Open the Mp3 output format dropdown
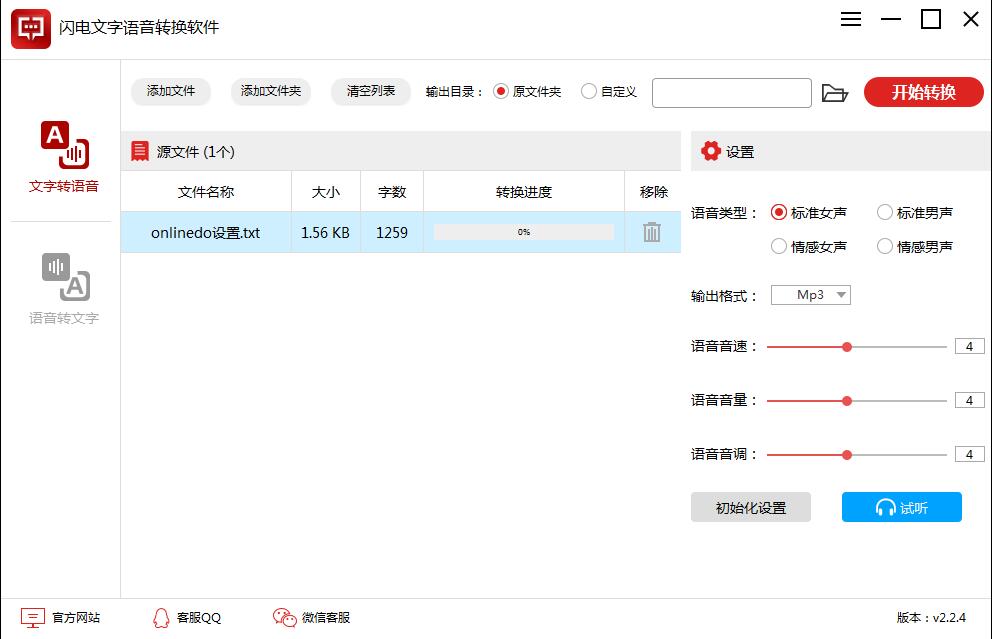 [810, 294]
